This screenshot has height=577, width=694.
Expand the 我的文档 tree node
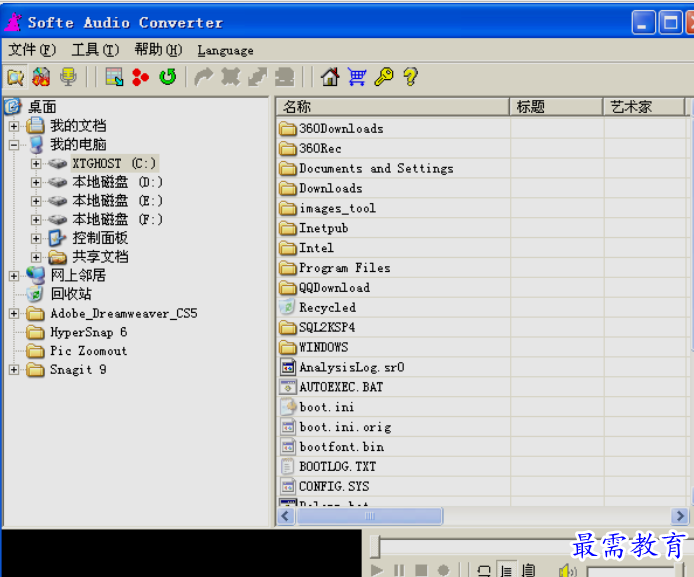coord(14,126)
